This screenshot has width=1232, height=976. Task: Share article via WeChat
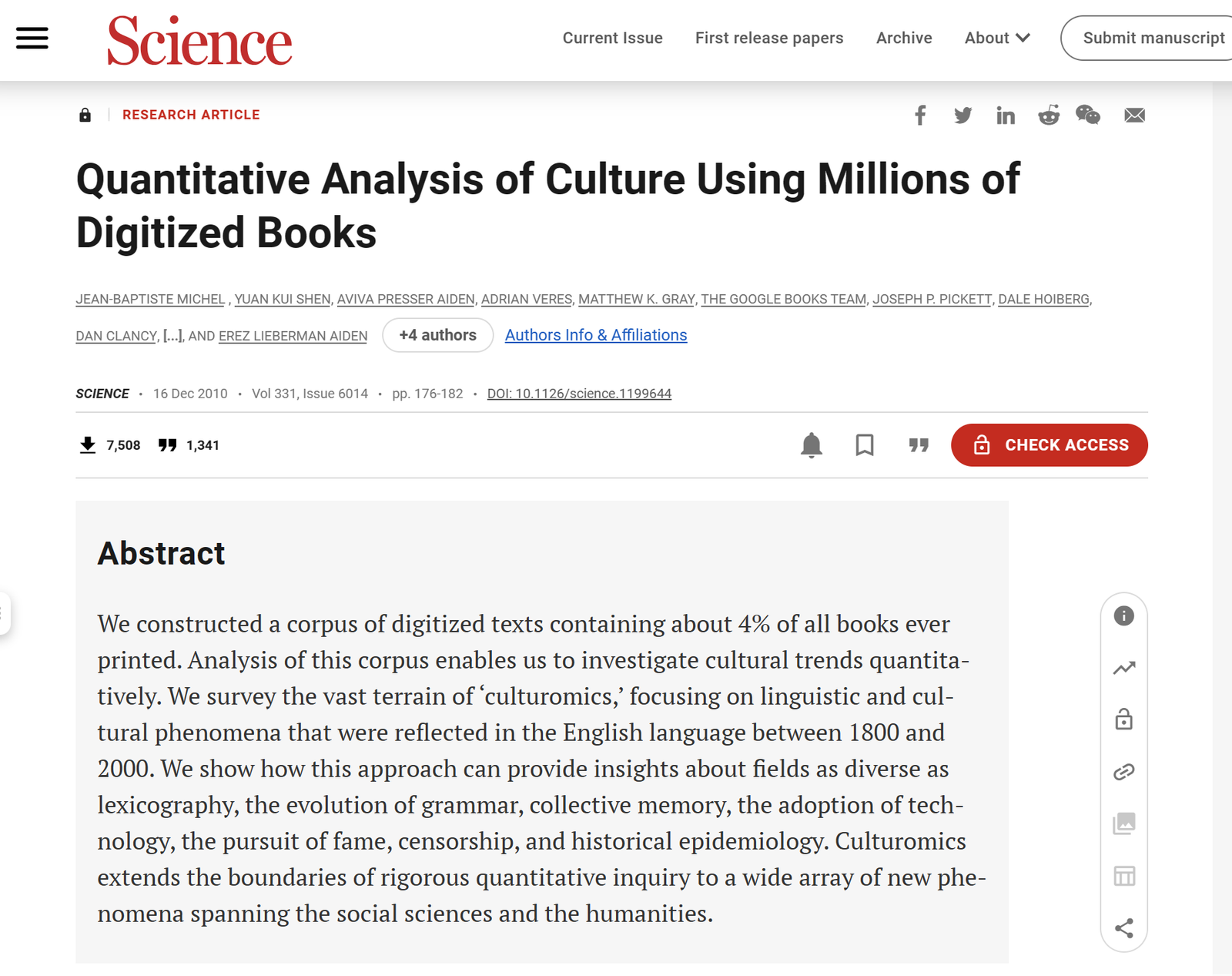pyautogui.click(x=1088, y=116)
